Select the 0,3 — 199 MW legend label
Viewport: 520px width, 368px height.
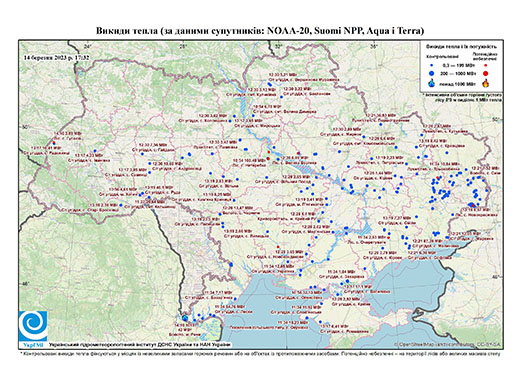[x=459, y=66]
